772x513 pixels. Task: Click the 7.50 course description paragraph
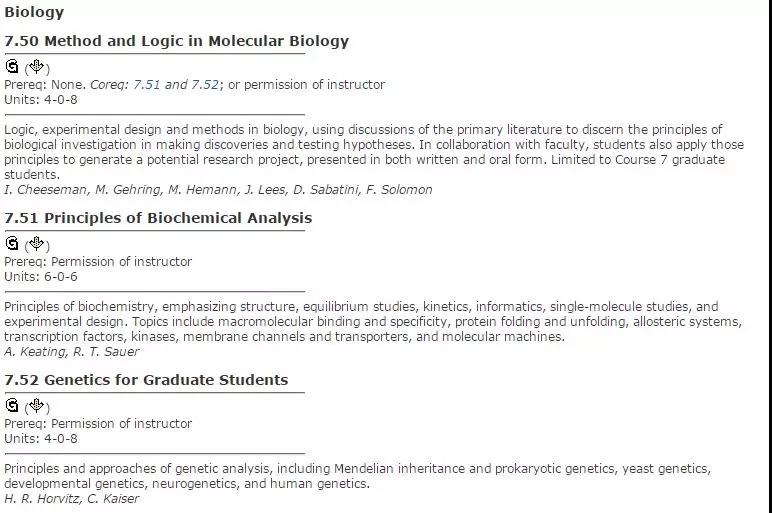(x=374, y=152)
